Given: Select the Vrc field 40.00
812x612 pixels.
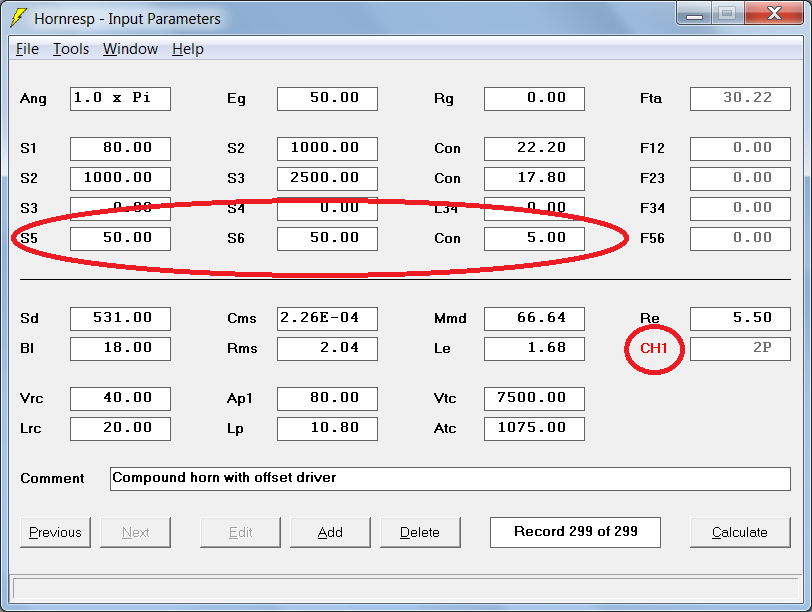Looking at the screenshot, I should click(120, 399).
